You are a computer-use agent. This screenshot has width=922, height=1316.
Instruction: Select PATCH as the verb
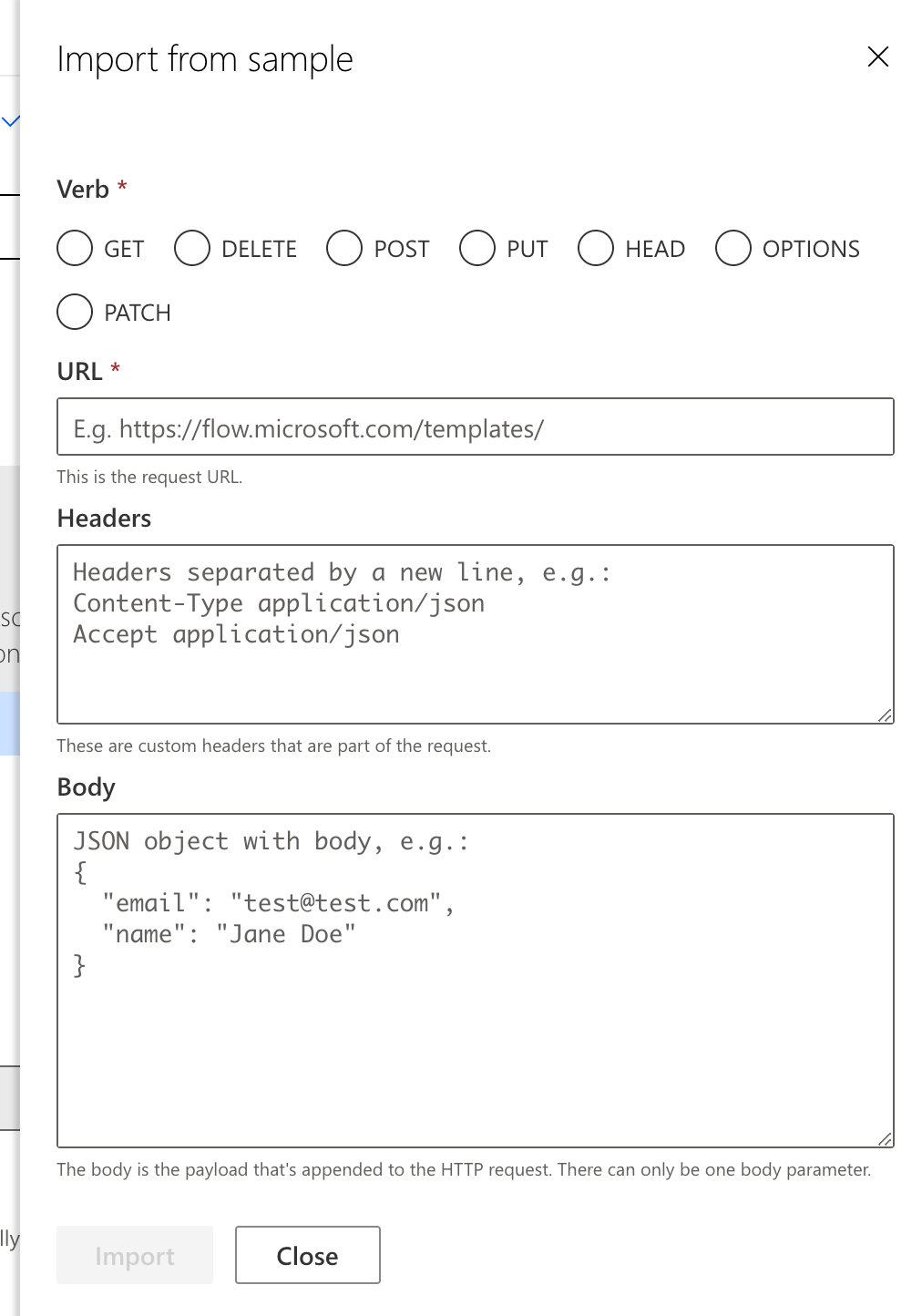click(x=75, y=312)
